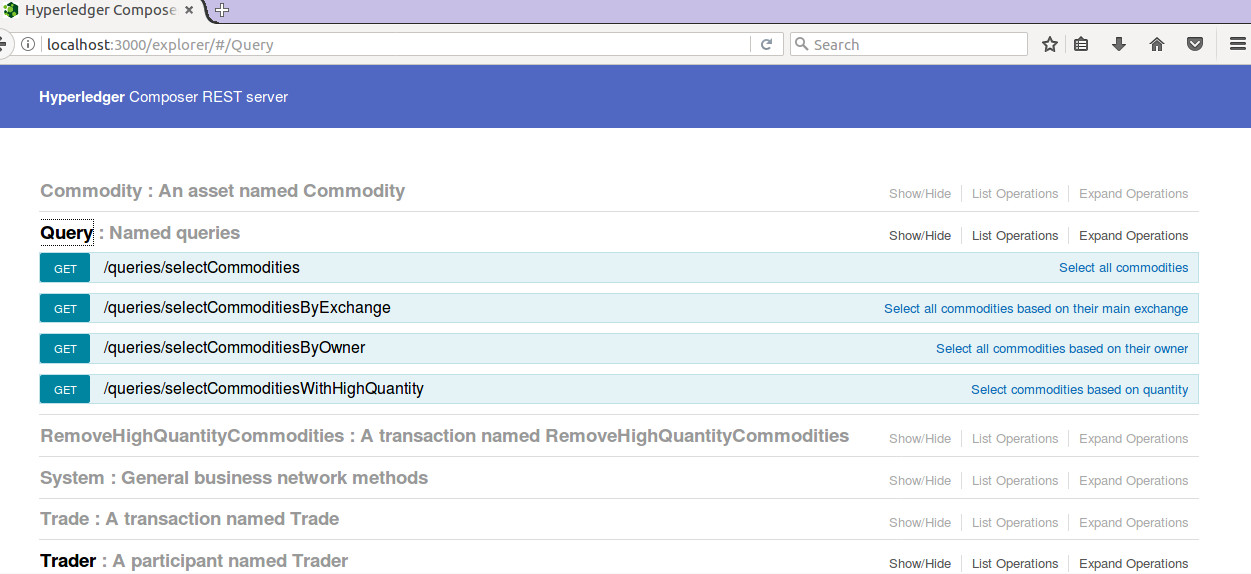Click 'Select commodities based on quantity' description
This screenshot has height=574, width=1251.
(1080, 390)
